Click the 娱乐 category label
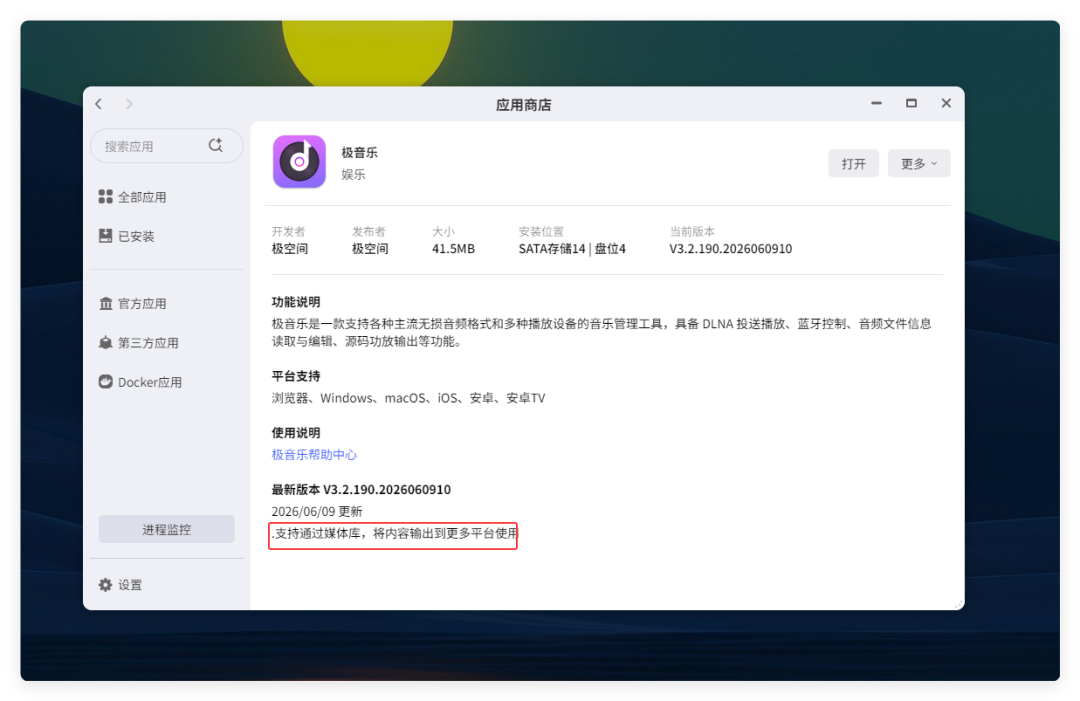 (353, 174)
